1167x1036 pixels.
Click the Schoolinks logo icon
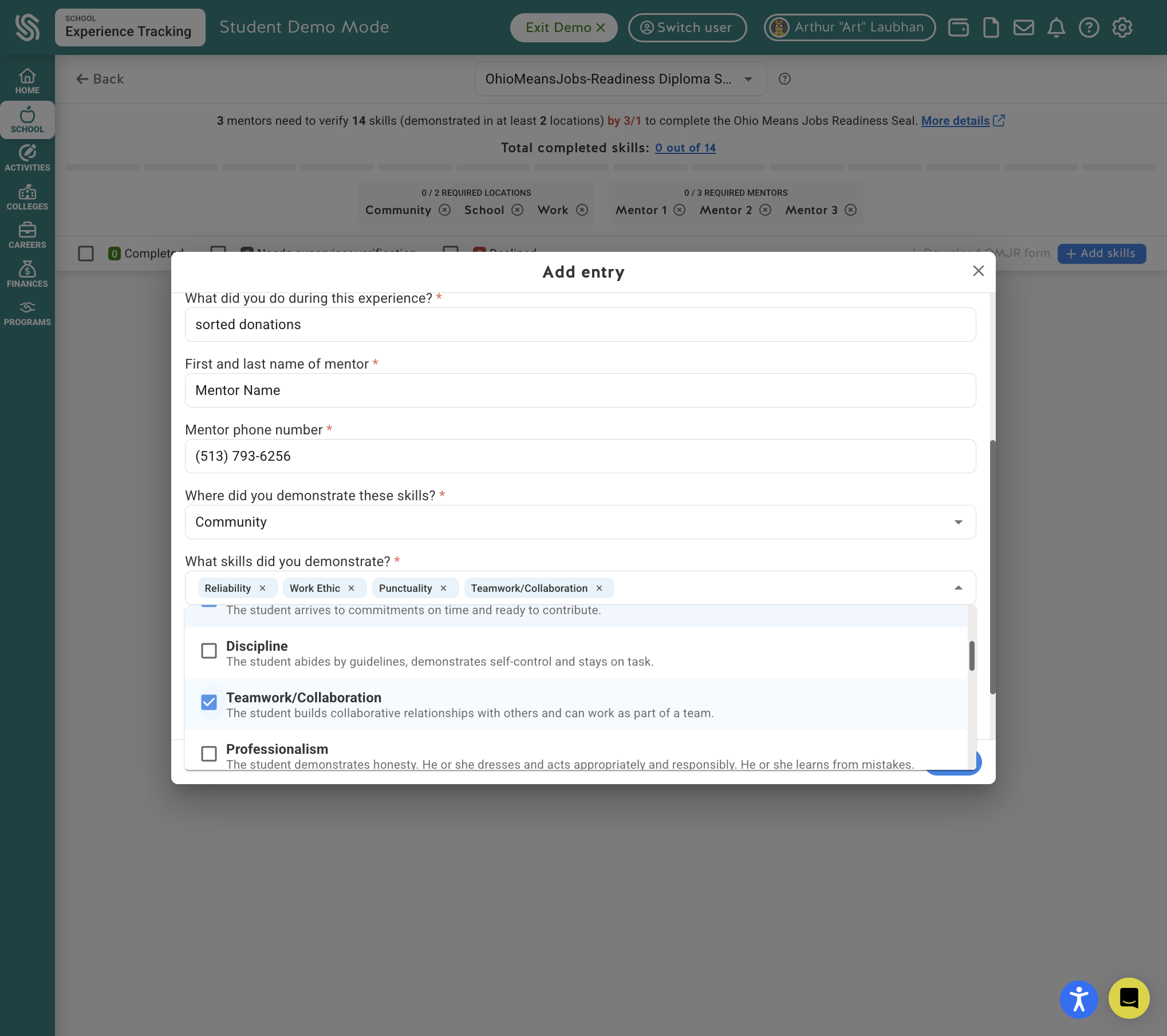27,27
